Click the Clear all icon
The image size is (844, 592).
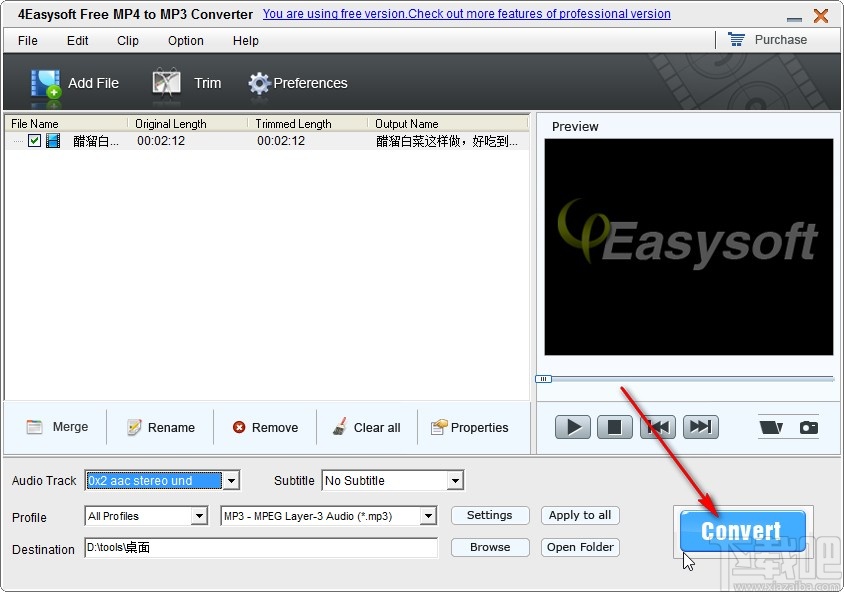[339, 427]
